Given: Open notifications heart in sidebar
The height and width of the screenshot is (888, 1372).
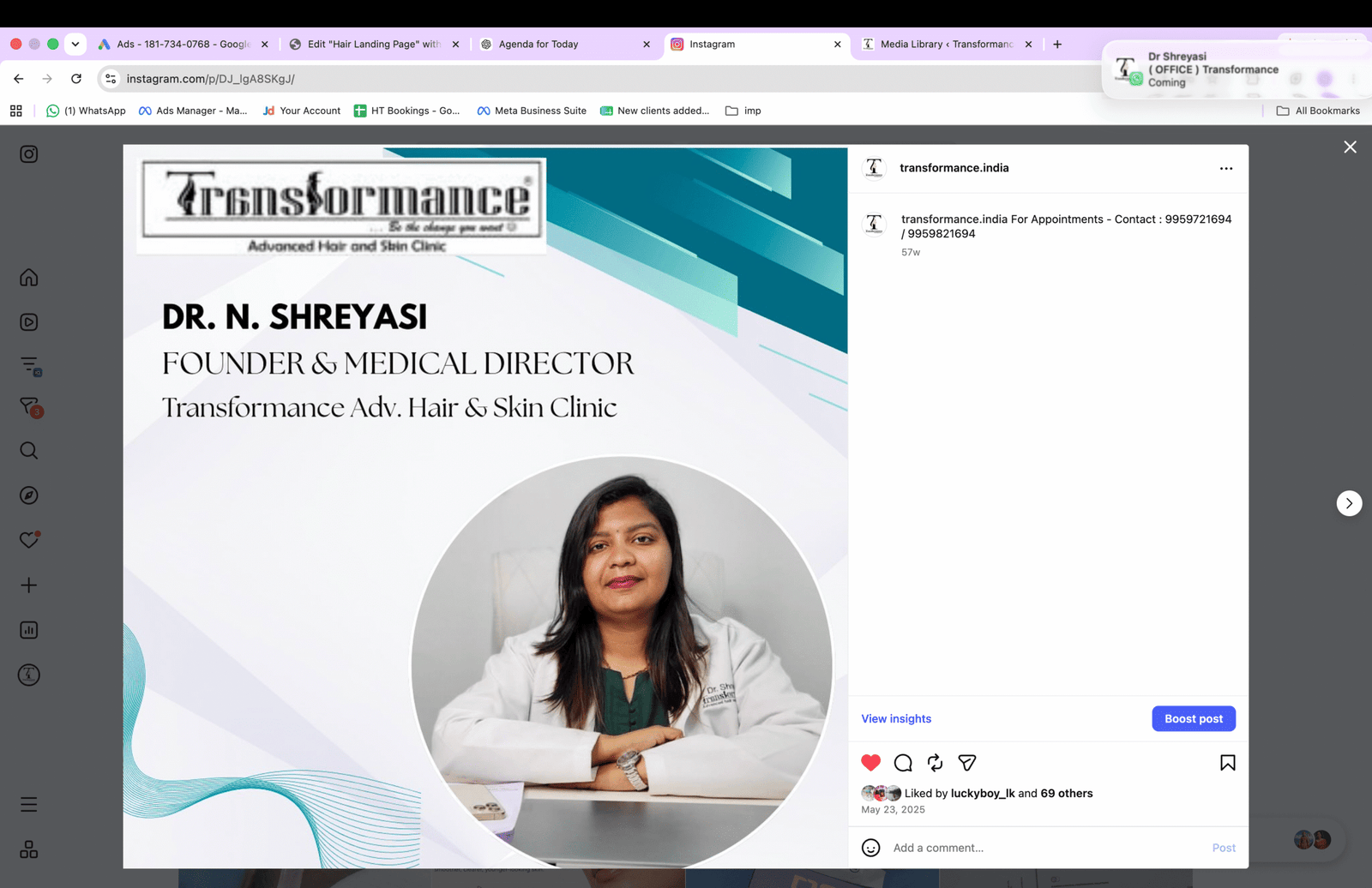Looking at the screenshot, I should coord(29,540).
